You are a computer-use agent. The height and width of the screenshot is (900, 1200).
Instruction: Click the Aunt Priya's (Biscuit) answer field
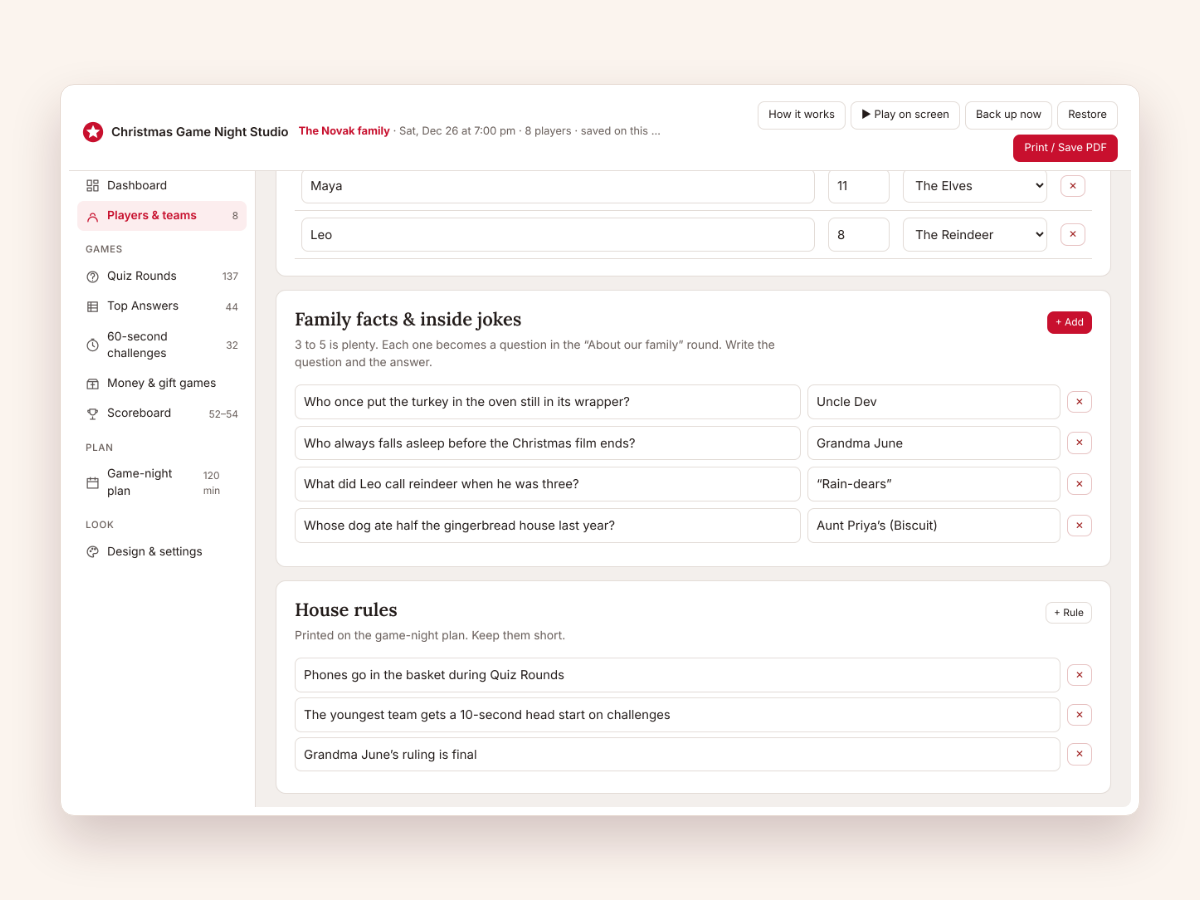(x=934, y=526)
